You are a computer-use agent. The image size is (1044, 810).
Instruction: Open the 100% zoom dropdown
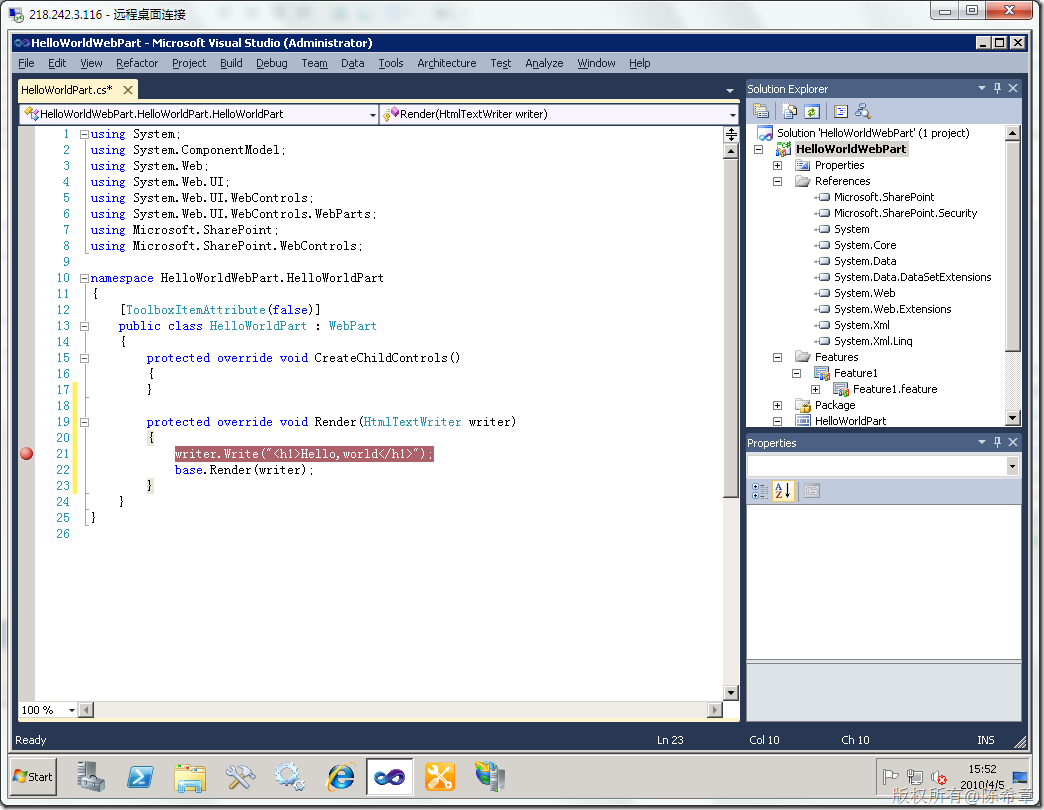tap(71, 710)
